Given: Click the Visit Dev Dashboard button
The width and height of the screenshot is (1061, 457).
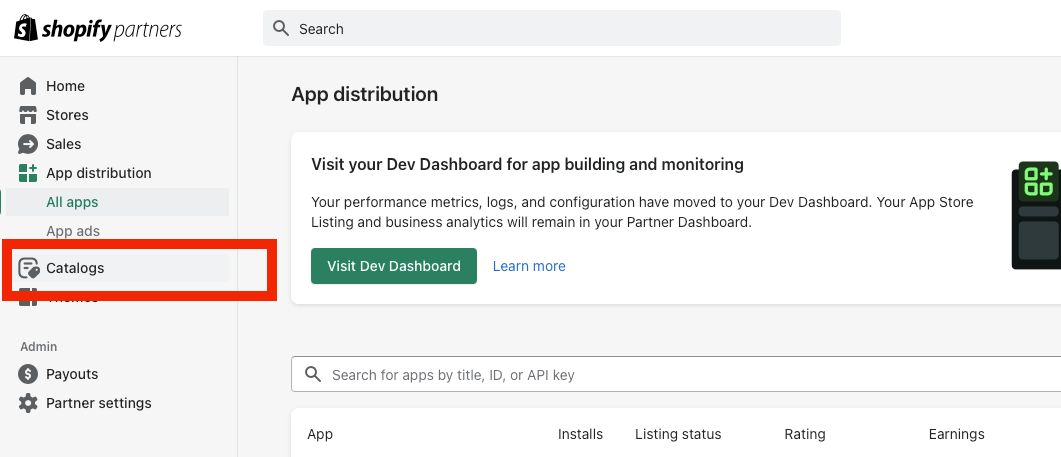Looking at the screenshot, I should tap(394, 266).
